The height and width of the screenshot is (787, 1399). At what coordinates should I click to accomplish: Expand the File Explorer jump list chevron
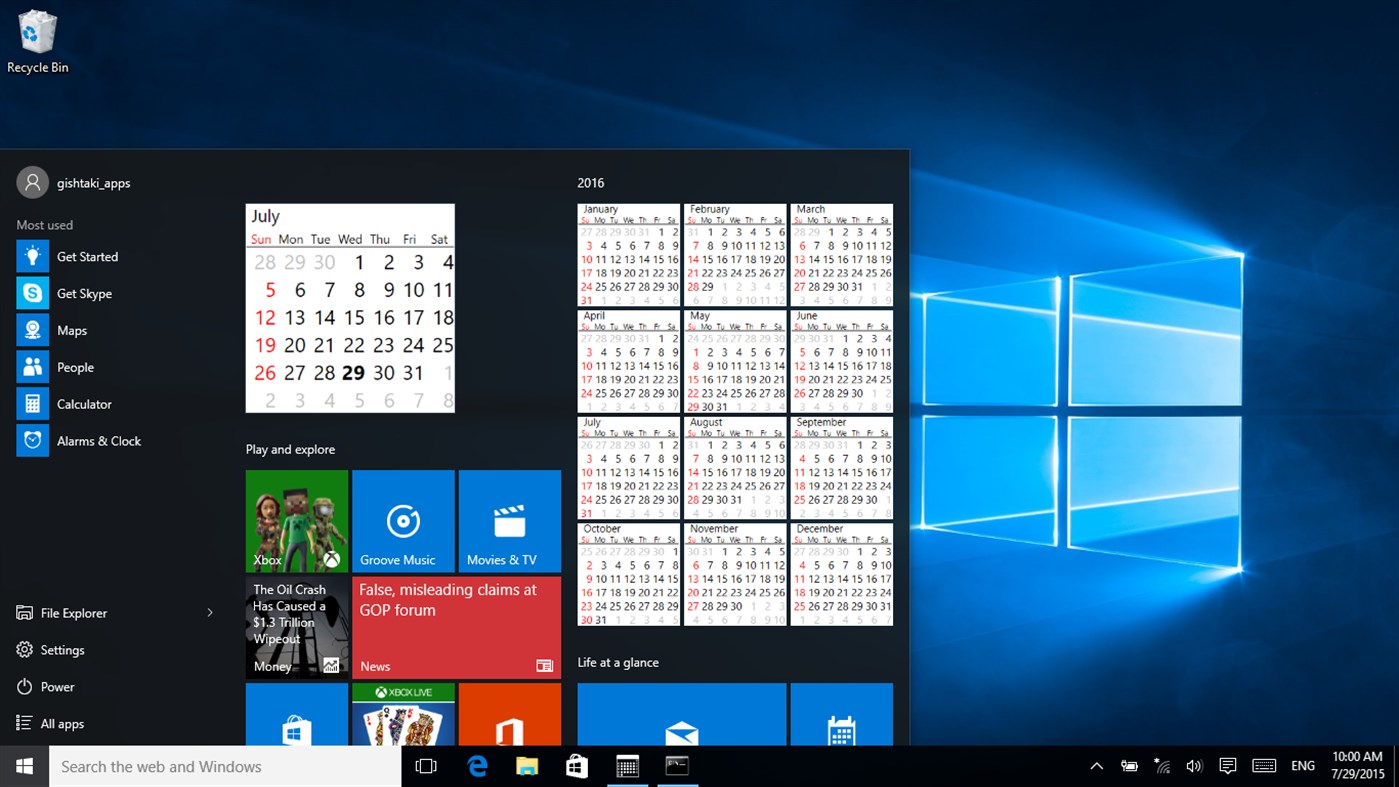tap(210, 613)
